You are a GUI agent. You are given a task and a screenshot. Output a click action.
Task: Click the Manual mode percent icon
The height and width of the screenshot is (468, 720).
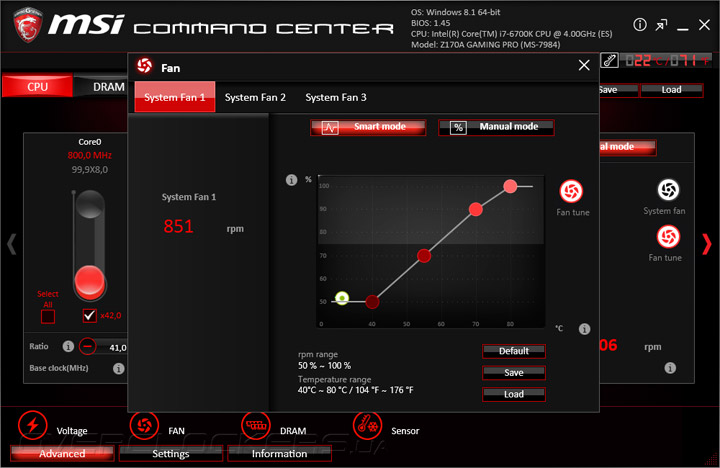(x=458, y=128)
